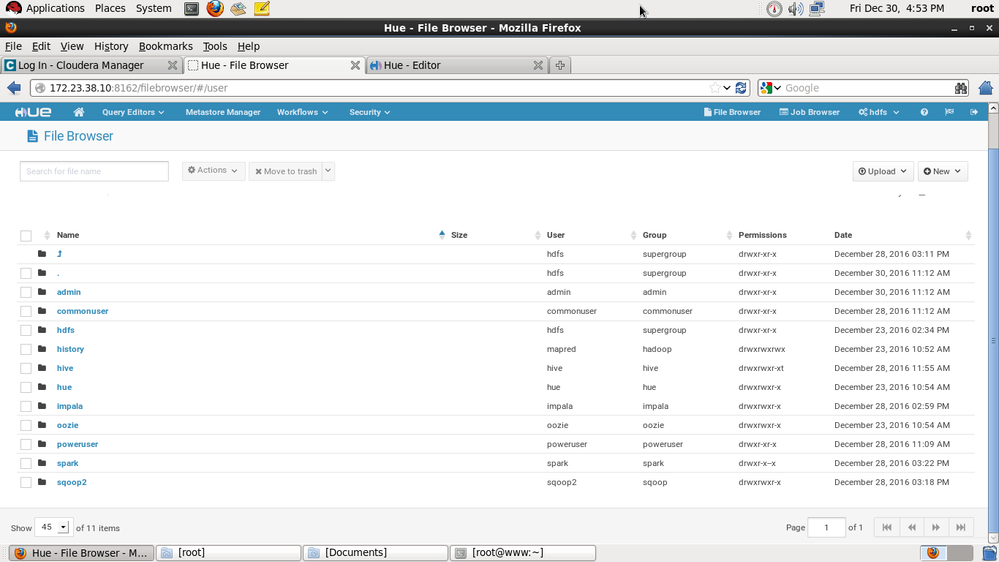Sort the table by Date column
999x562 pixels.
(x=843, y=235)
